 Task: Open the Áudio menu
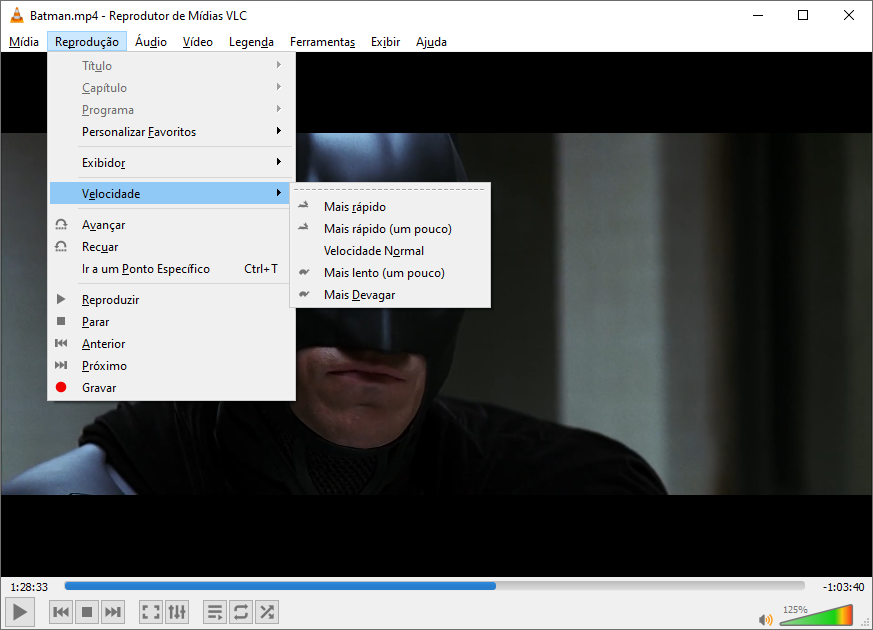tap(151, 42)
